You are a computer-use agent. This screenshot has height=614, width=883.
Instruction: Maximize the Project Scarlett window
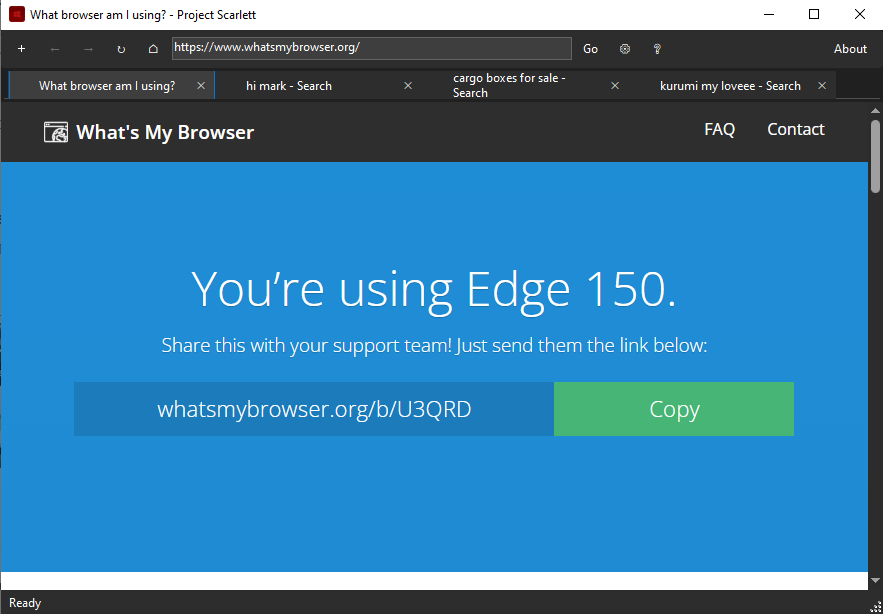814,15
